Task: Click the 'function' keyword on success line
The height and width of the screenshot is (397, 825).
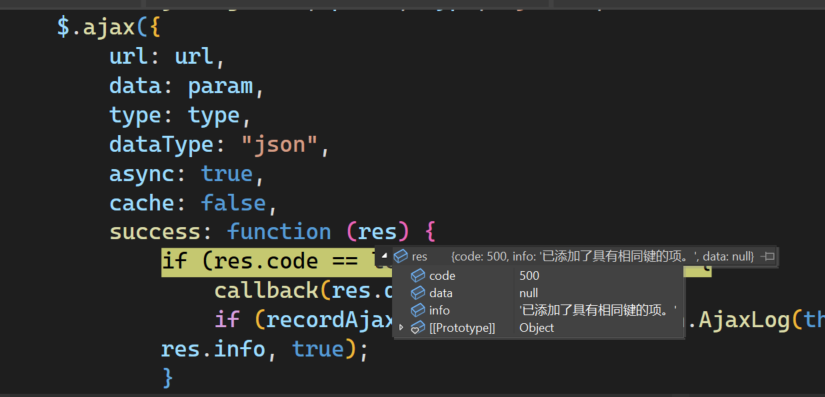Action: click(x=279, y=232)
